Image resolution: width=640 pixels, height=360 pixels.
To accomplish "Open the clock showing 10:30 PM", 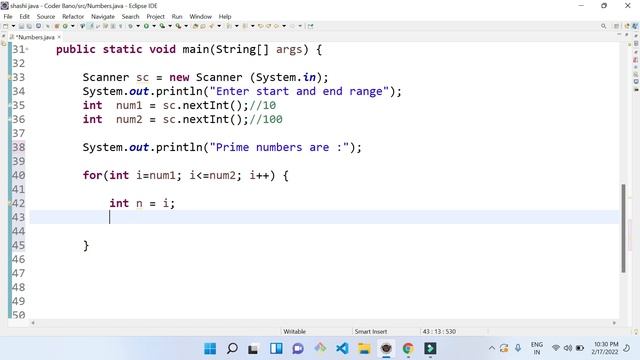I will [606, 348].
